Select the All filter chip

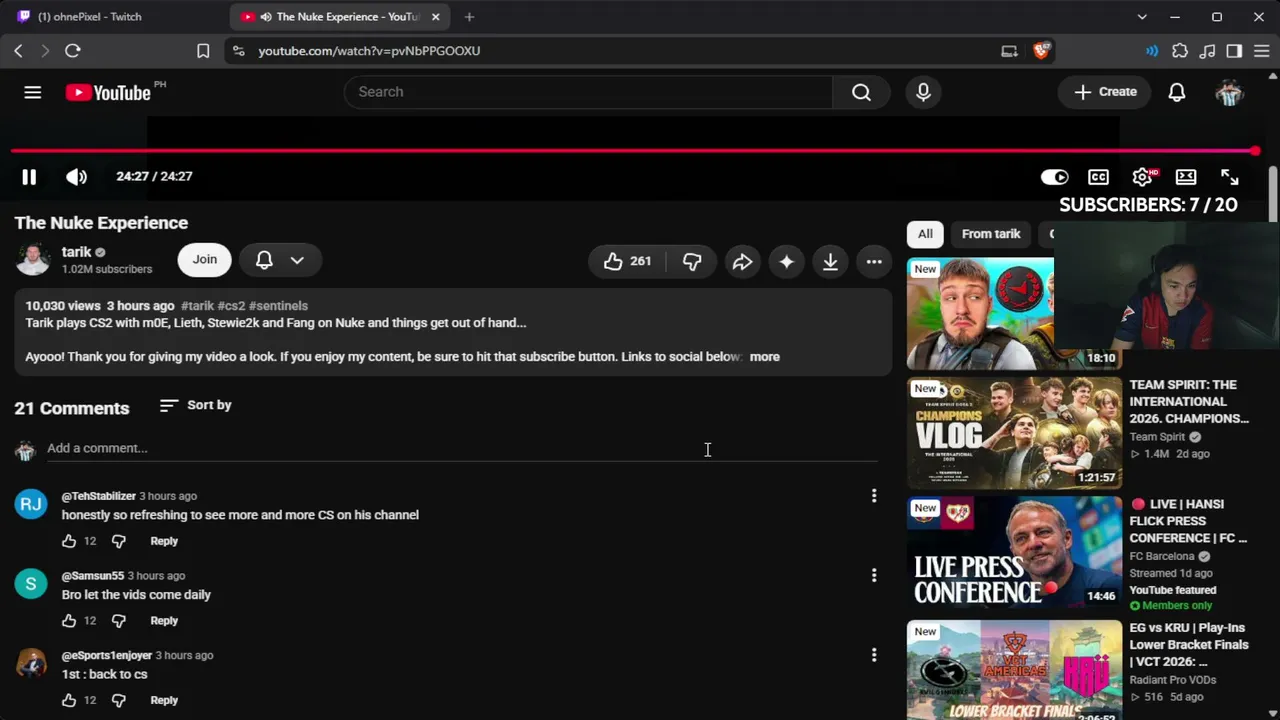click(925, 234)
